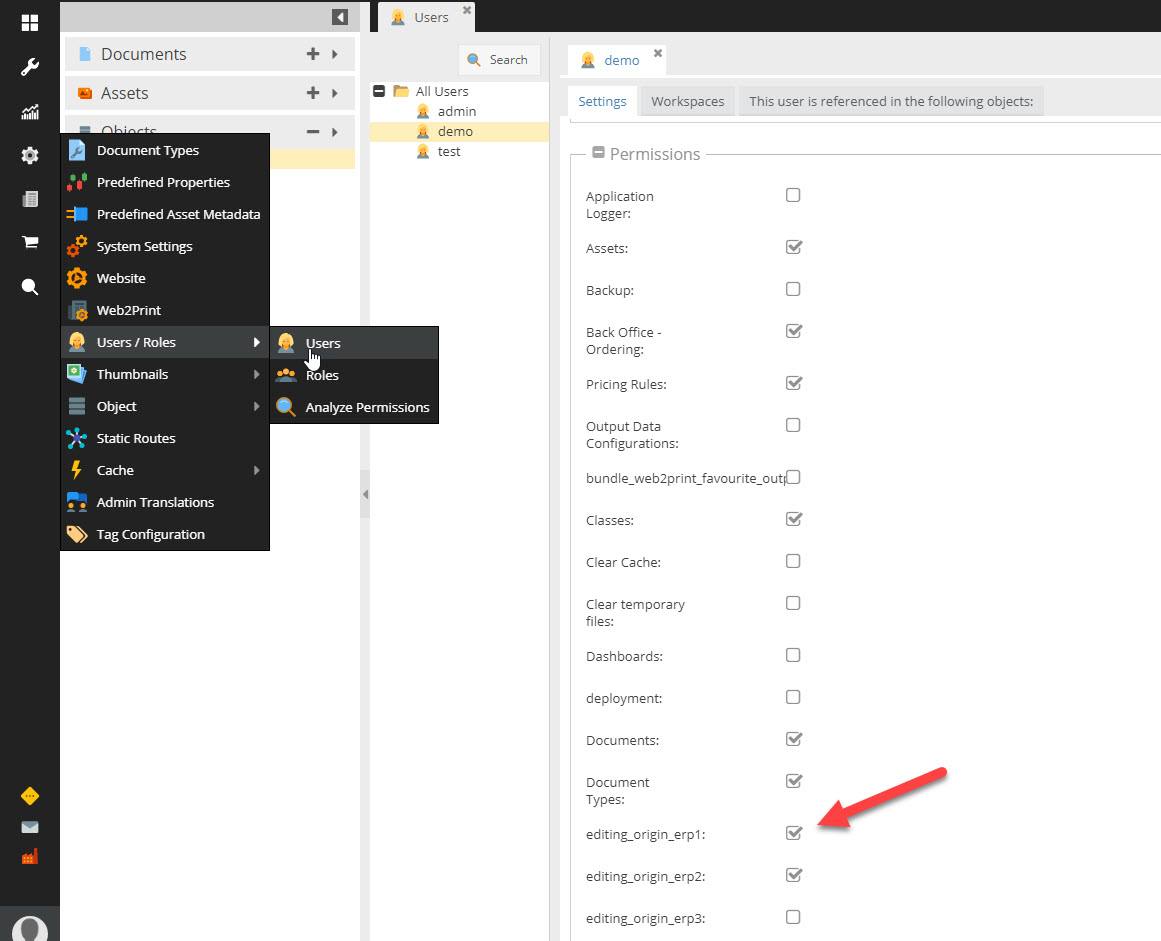The image size is (1161, 941).
Task: Uncheck the editing_origin_erp1 permission
Action: pos(794,833)
